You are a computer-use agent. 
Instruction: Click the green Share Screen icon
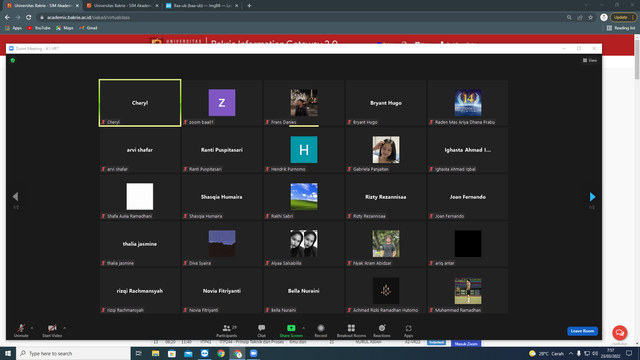click(291, 328)
